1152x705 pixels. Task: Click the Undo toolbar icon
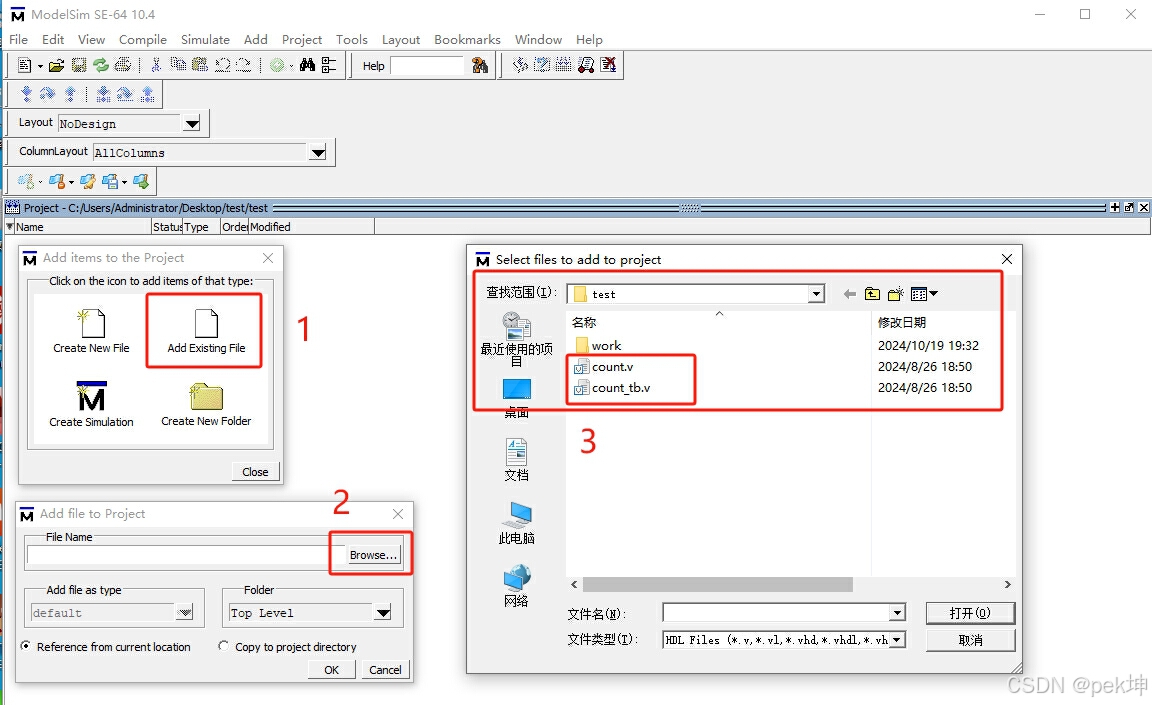pos(223,65)
